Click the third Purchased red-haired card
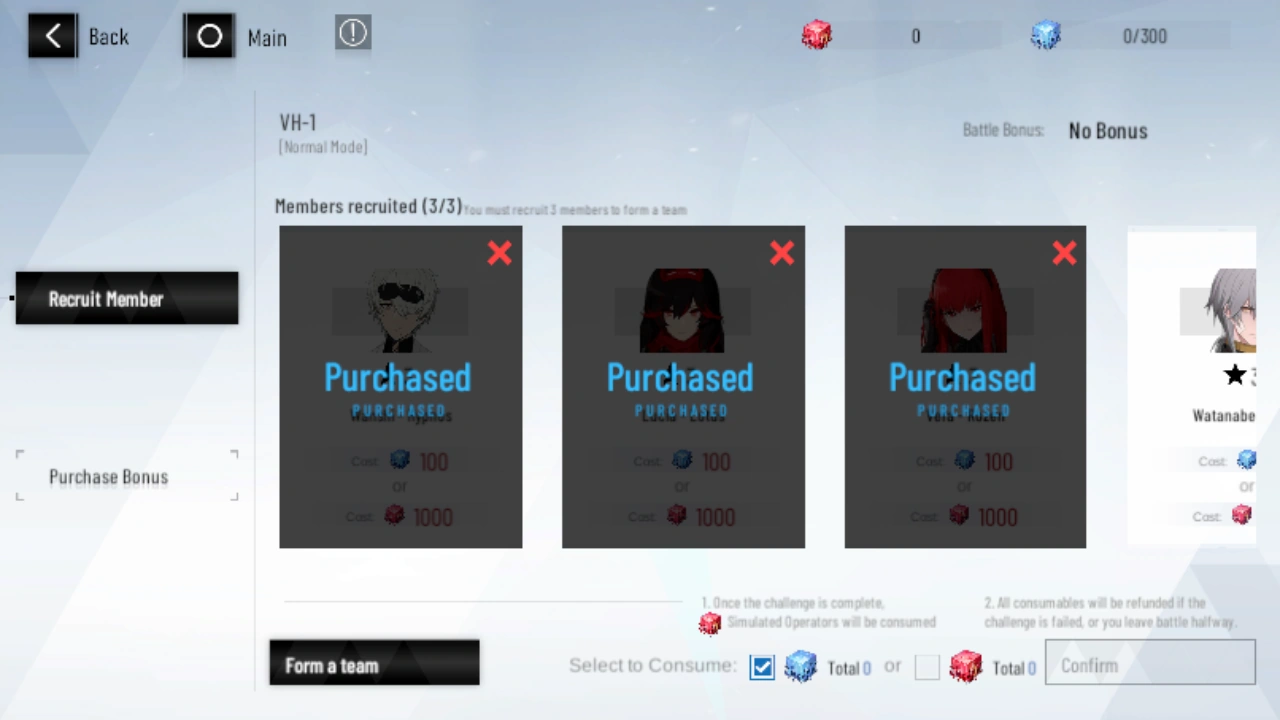 [x=965, y=387]
